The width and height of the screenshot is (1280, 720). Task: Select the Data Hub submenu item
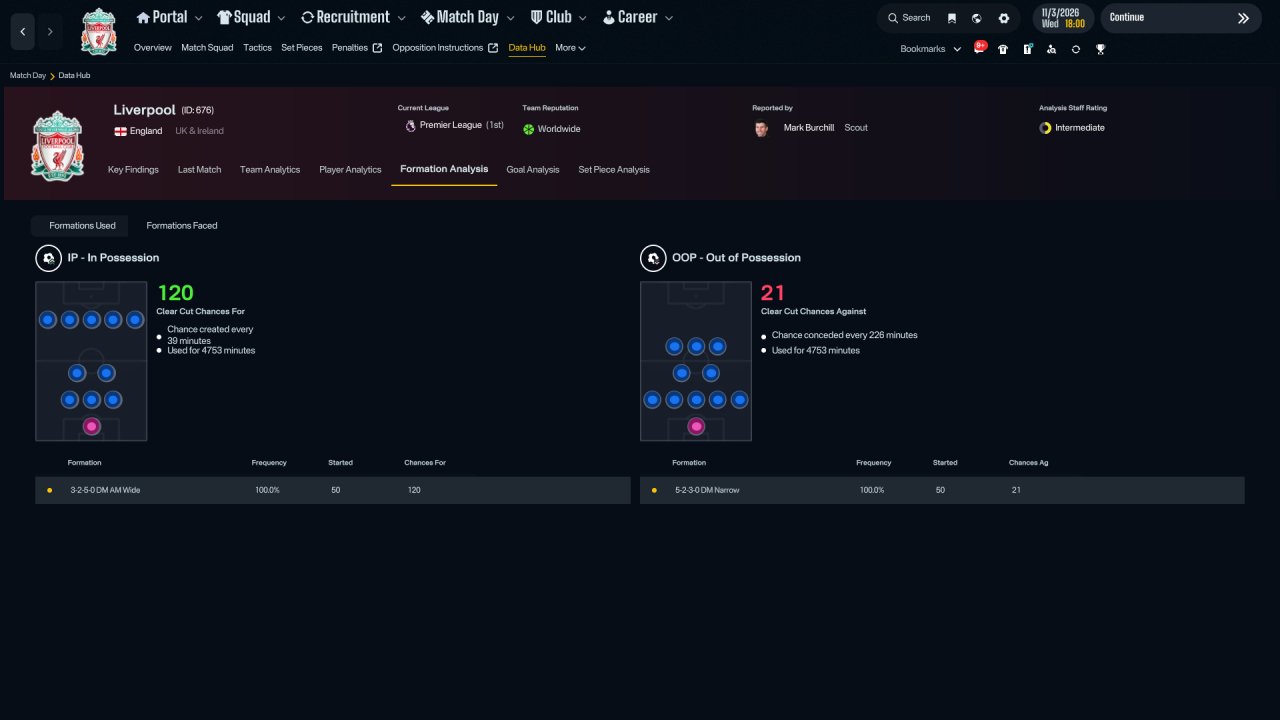527,48
